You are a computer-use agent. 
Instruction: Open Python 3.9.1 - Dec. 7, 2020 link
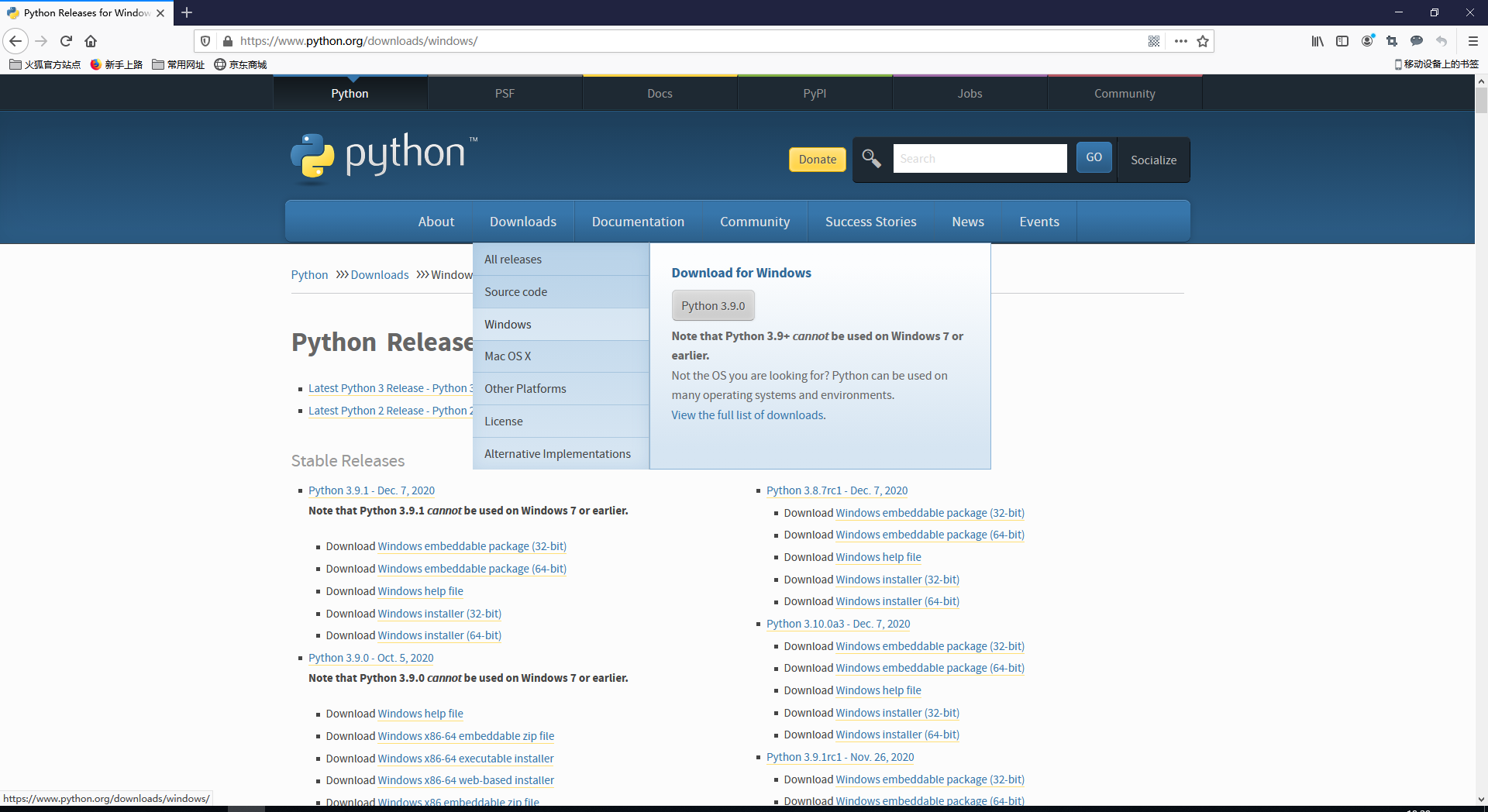click(x=371, y=490)
